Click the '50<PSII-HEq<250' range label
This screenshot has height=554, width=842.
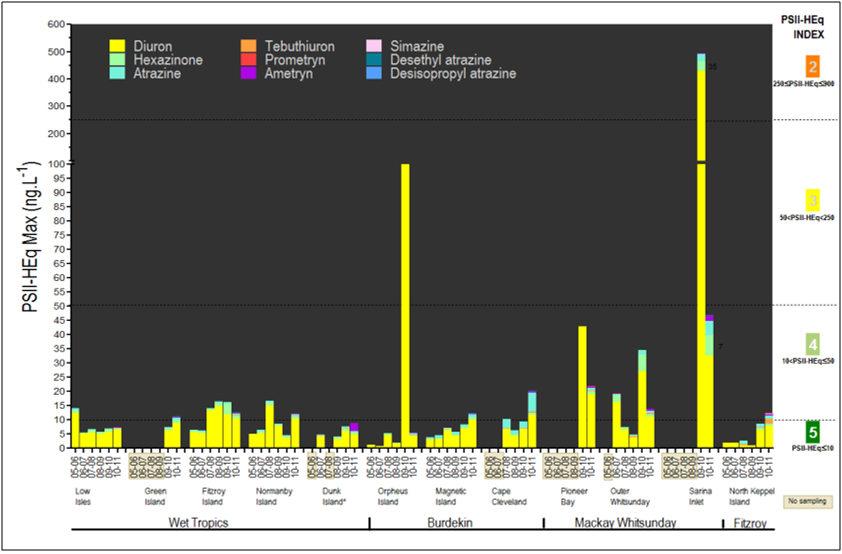(807, 218)
